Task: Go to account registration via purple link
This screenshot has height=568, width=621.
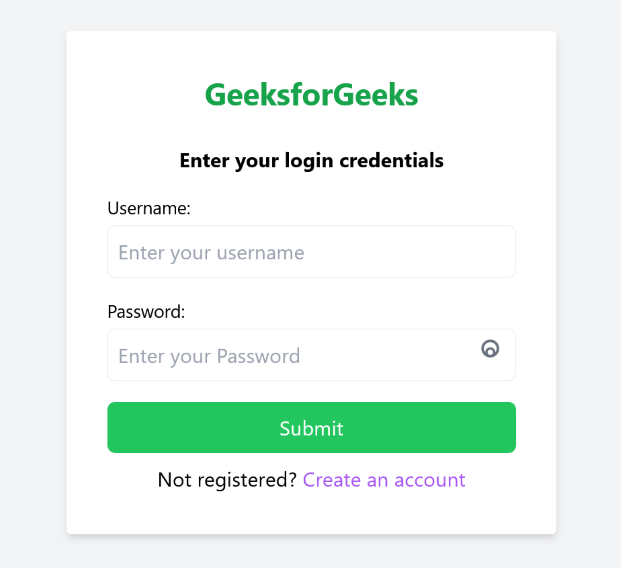Action: pos(384,480)
